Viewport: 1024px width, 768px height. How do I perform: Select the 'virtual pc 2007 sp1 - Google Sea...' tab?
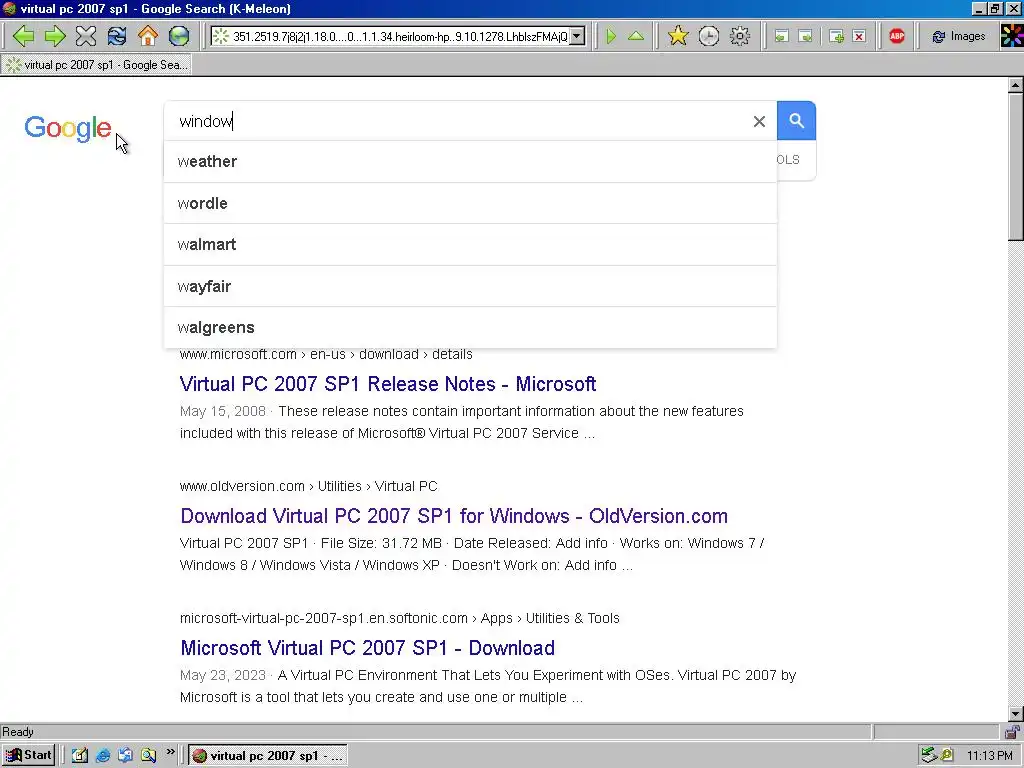(x=96, y=65)
